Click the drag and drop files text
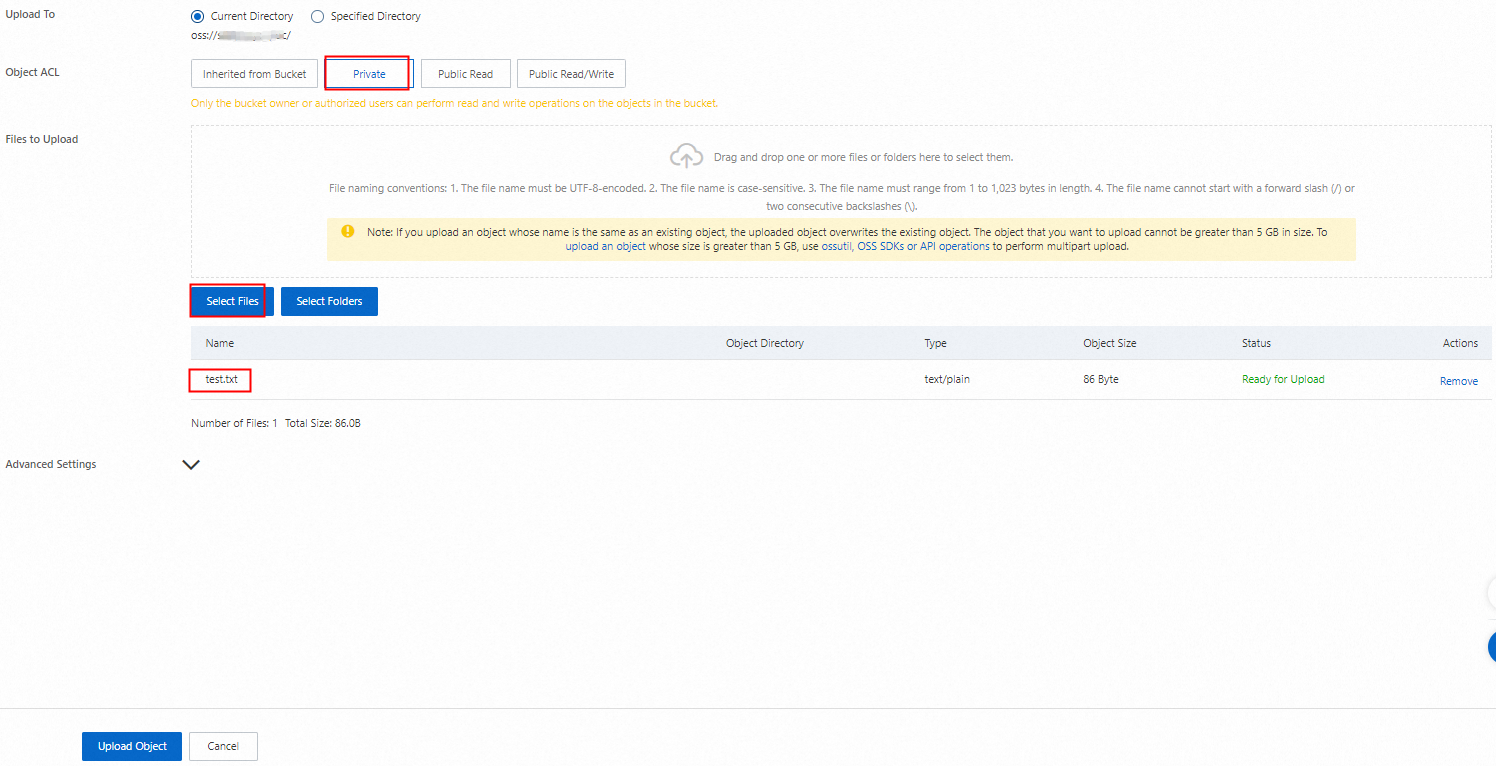 [x=863, y=157]
